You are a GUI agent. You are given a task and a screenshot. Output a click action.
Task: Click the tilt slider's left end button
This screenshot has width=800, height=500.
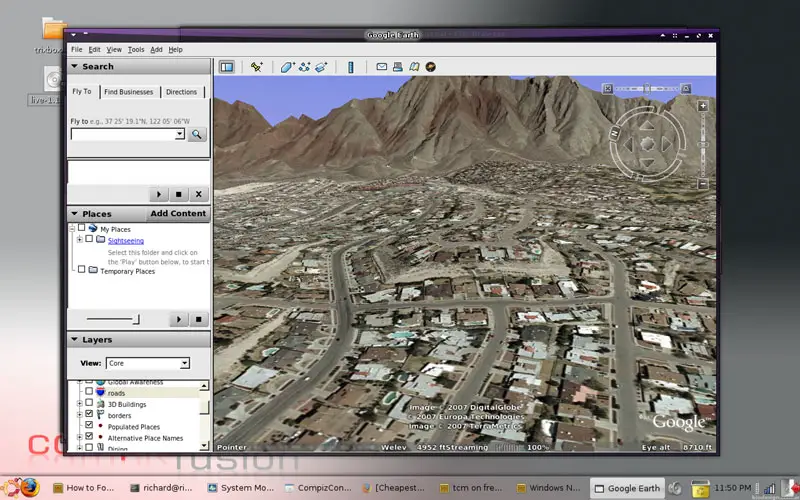click(608, 88)
